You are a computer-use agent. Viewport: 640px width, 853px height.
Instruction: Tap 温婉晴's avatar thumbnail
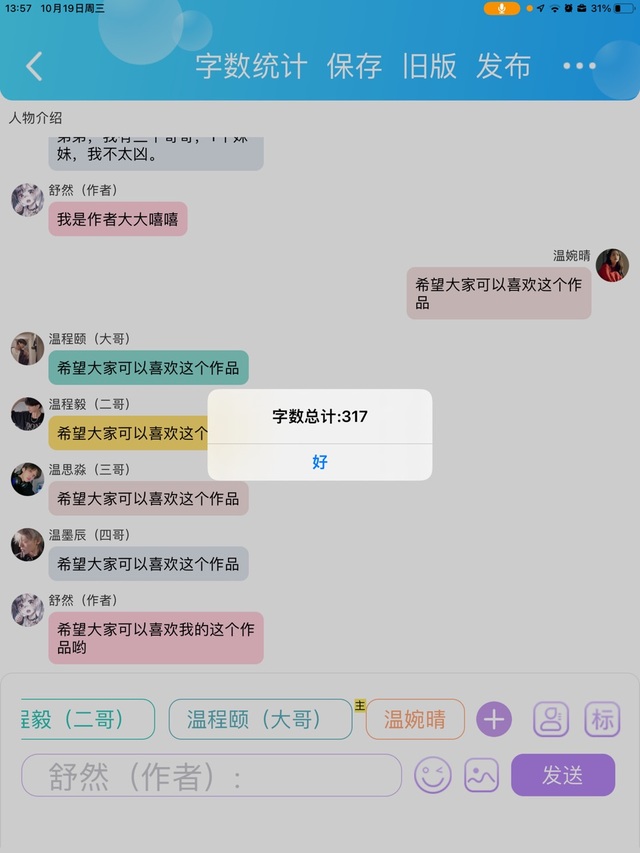click(612, 265)
